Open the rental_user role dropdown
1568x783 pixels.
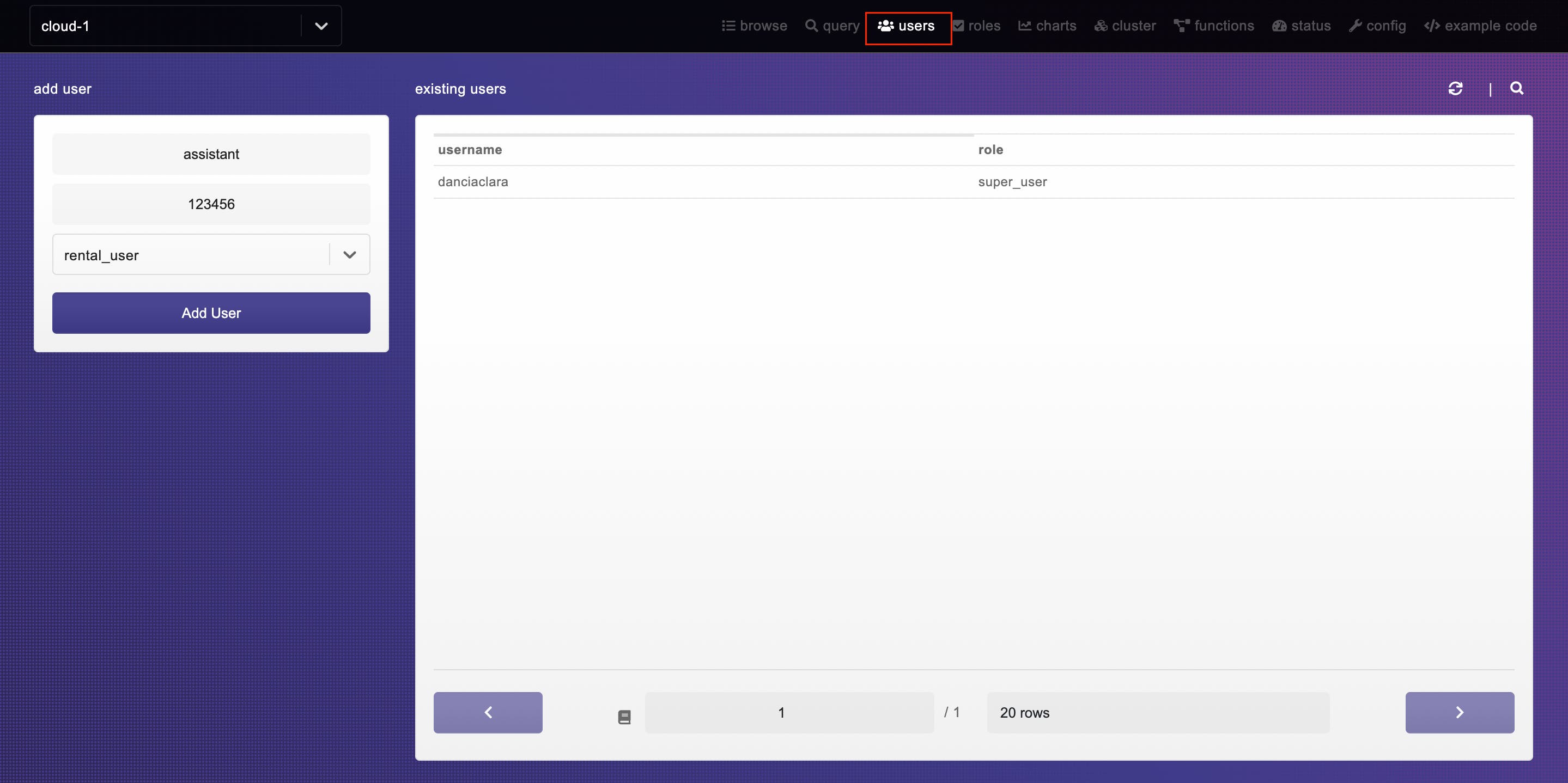[x=349, y=255]
